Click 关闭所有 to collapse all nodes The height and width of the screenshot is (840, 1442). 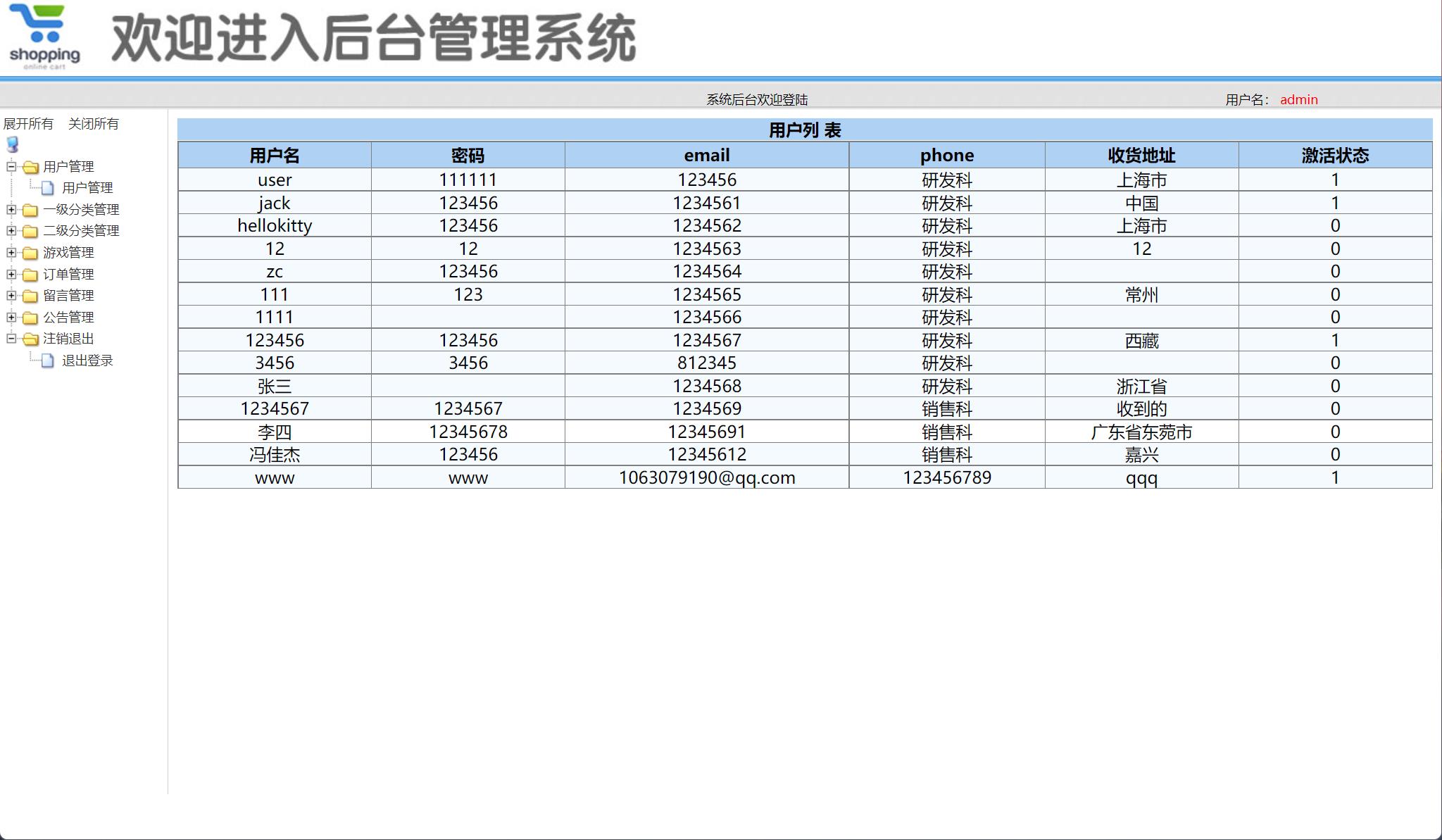point(94,124)
